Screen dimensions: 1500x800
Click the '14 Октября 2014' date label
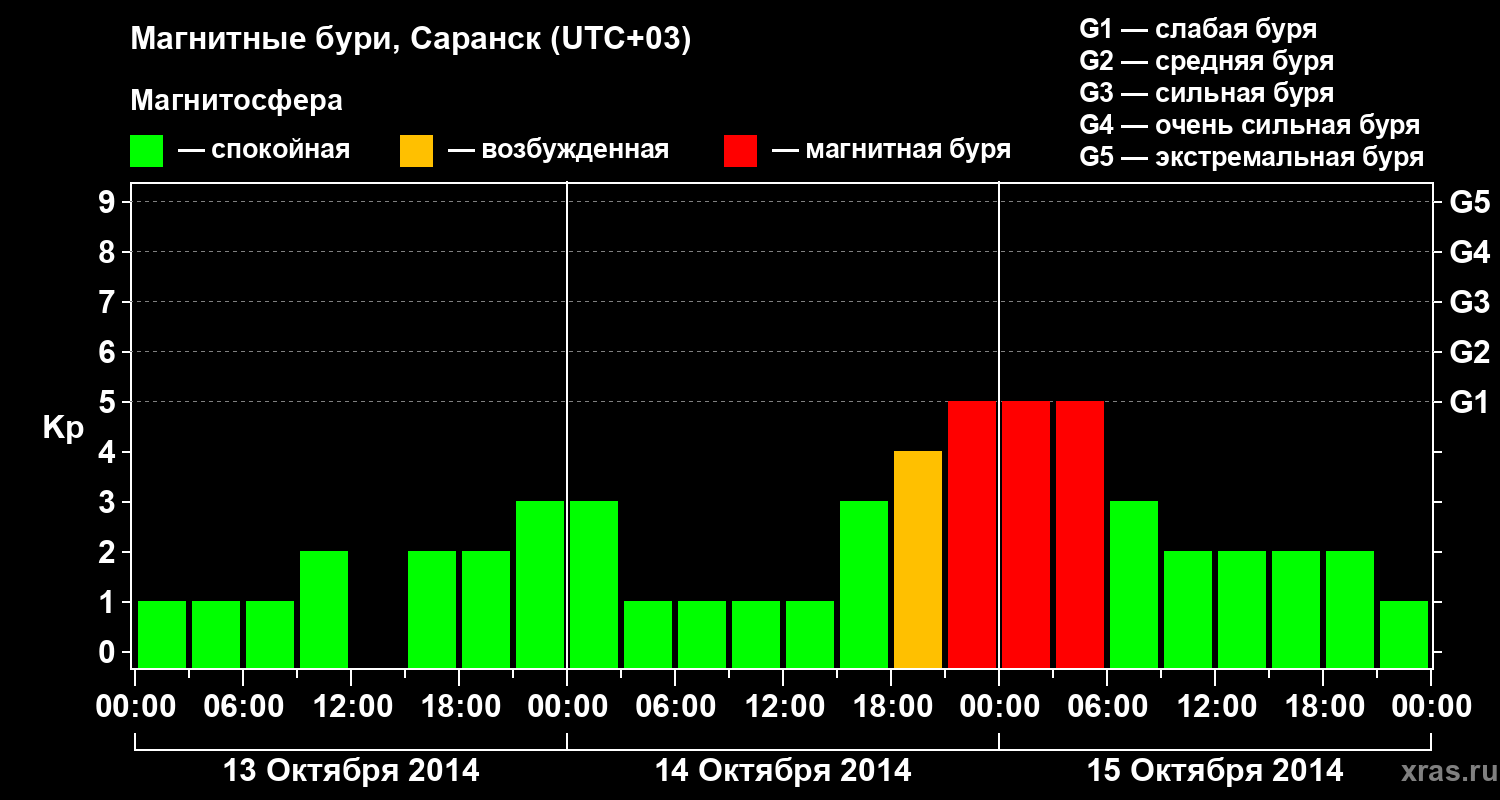(783, 771)
